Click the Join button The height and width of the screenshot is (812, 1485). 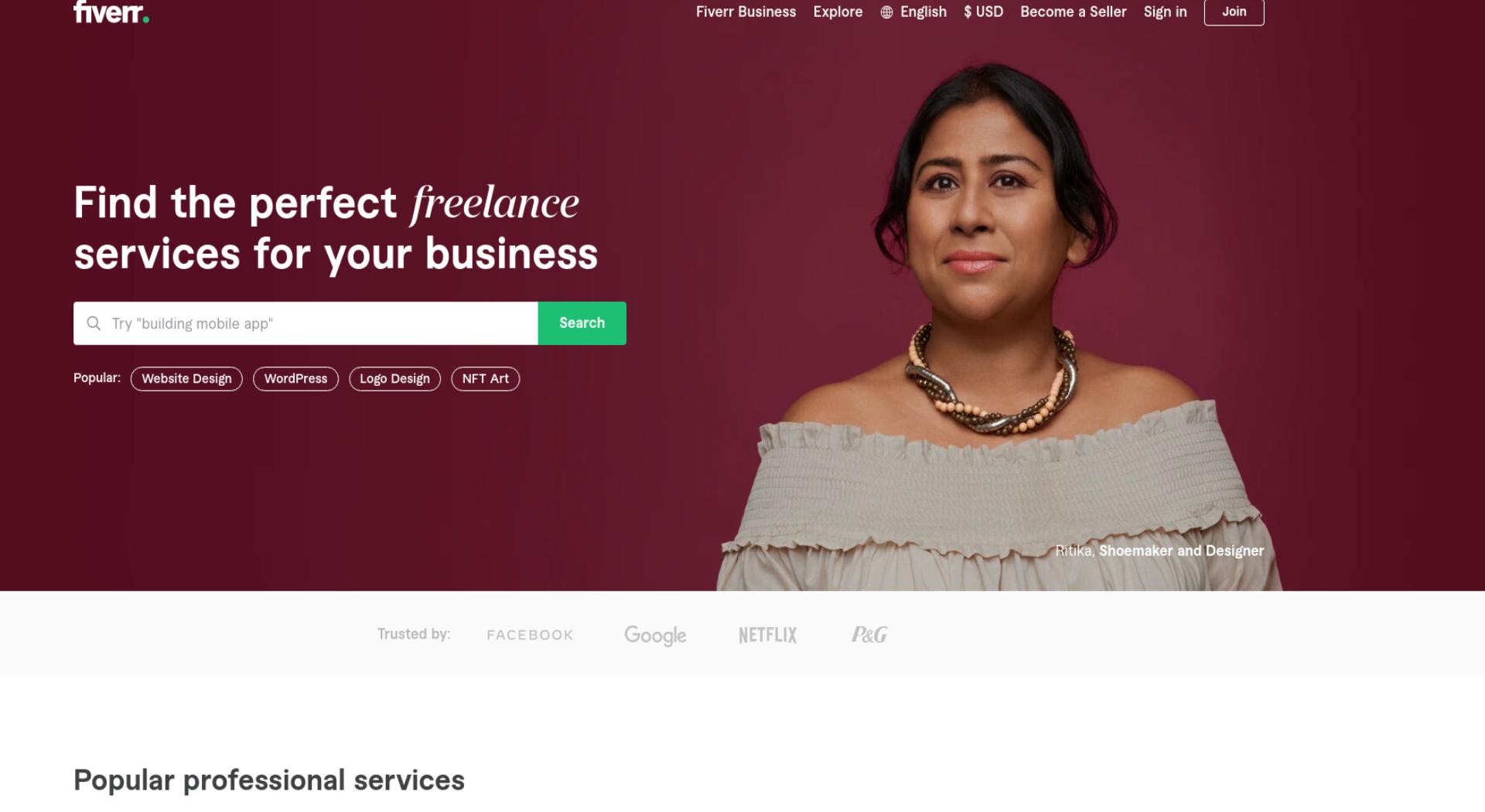(x=1234, y=12)
